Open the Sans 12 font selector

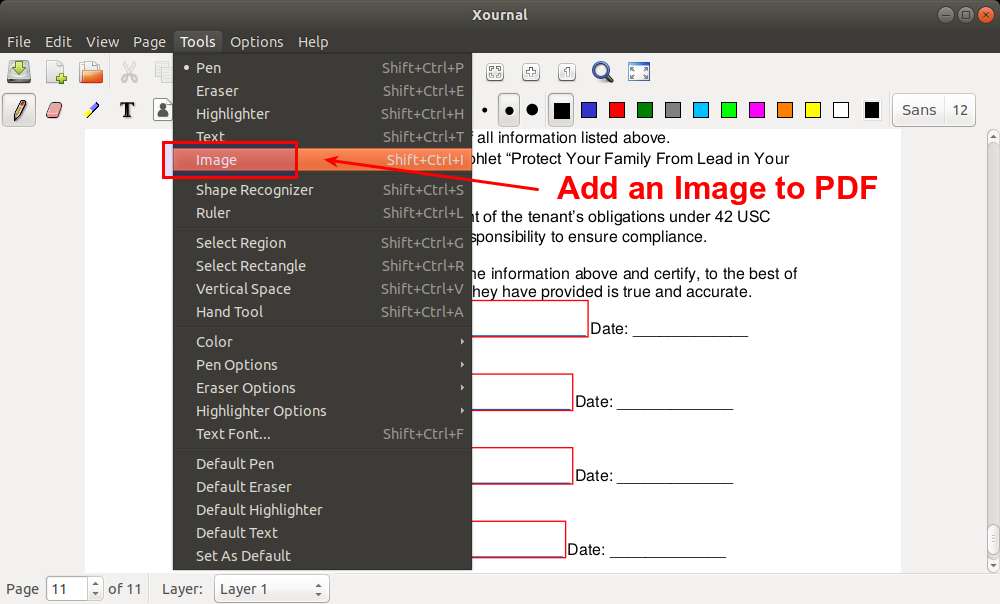tap(934, 110)
